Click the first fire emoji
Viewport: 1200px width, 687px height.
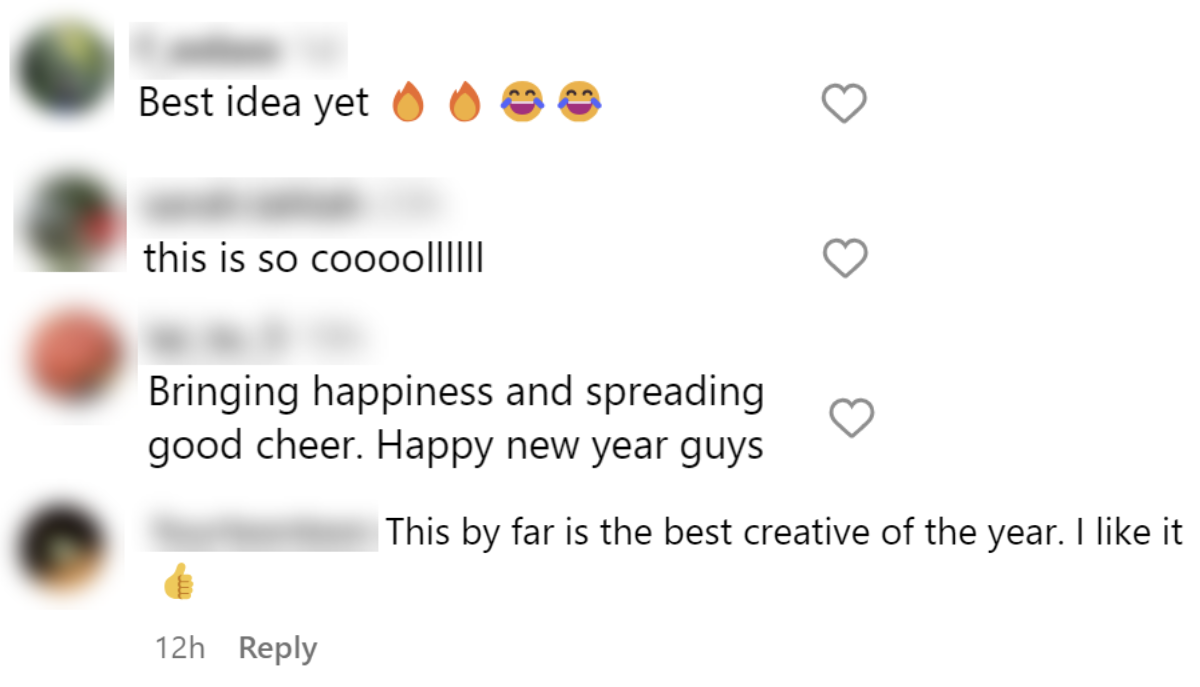[x=408, y=103]
